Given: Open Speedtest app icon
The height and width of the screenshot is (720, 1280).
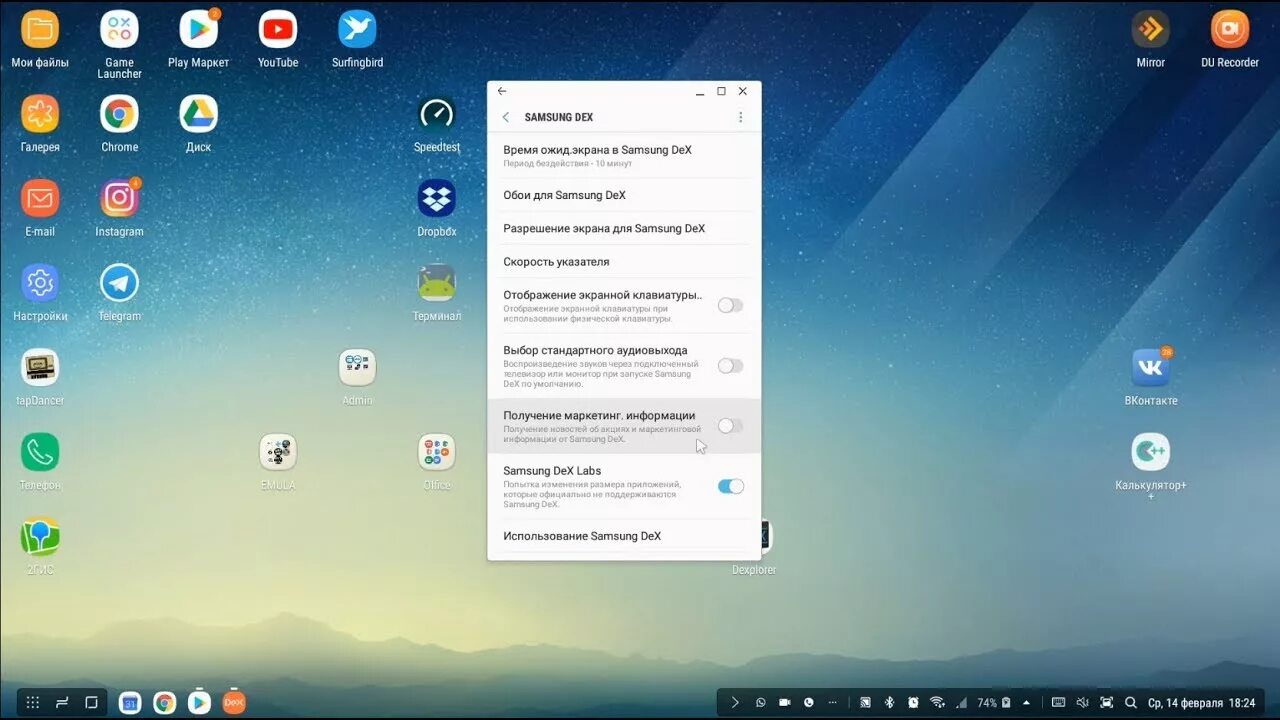Looking at the screenshot, I should (x=437, y=114).
